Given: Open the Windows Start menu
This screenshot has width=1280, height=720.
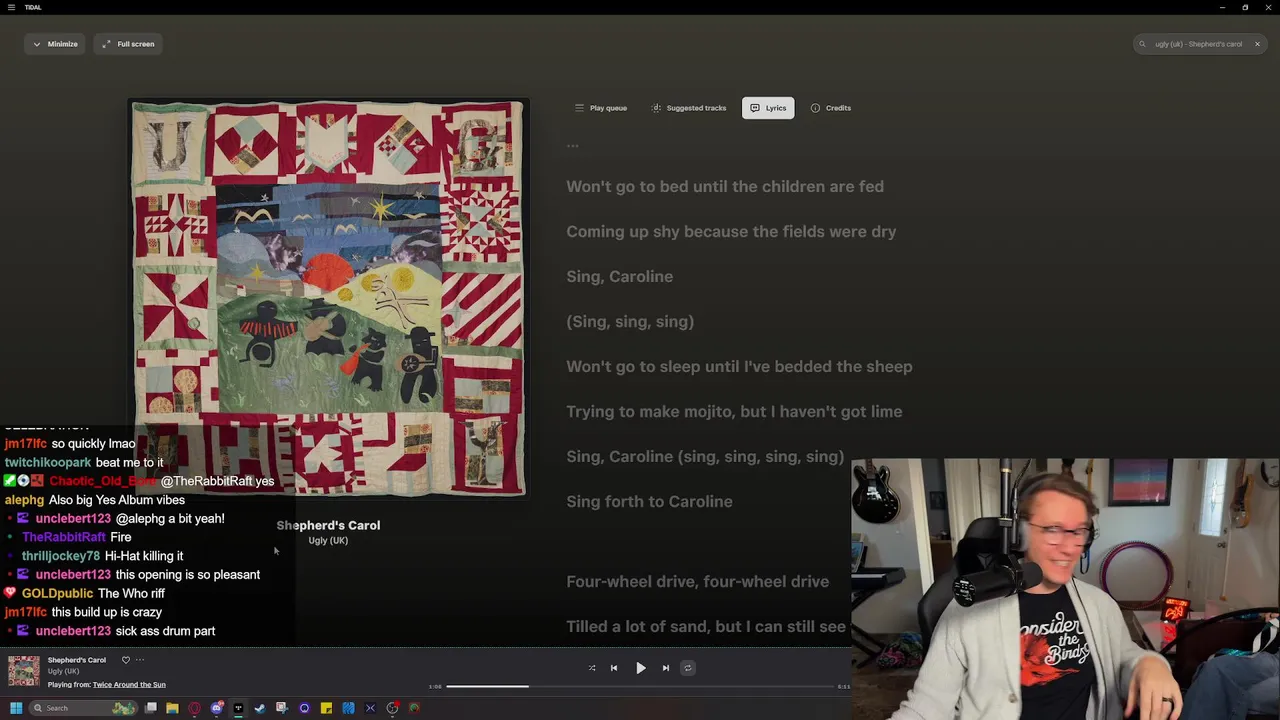Looking at the screenshot, I should [16, 708].
